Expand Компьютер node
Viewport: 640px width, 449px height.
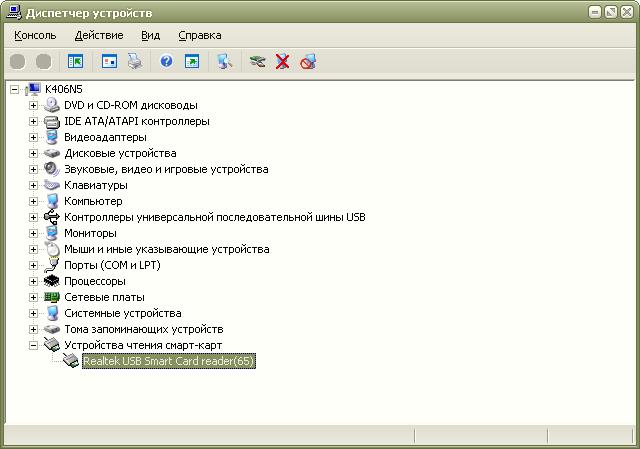(33, 201)
